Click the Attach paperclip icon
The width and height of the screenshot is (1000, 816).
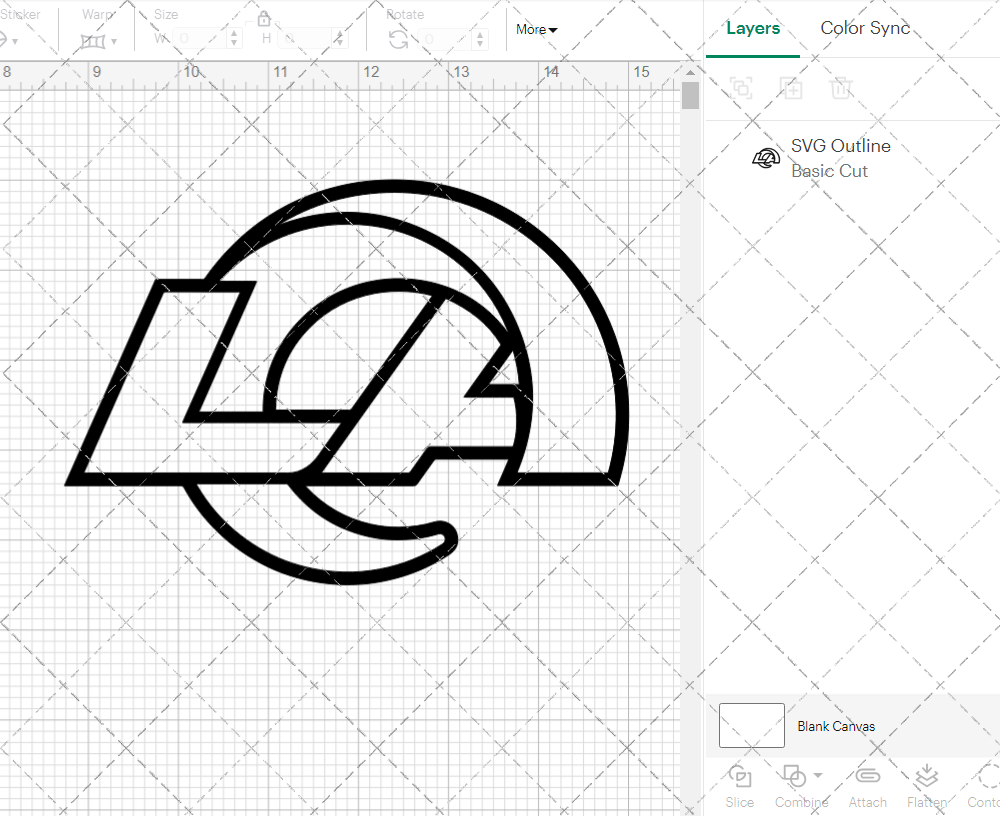point(867,776)
